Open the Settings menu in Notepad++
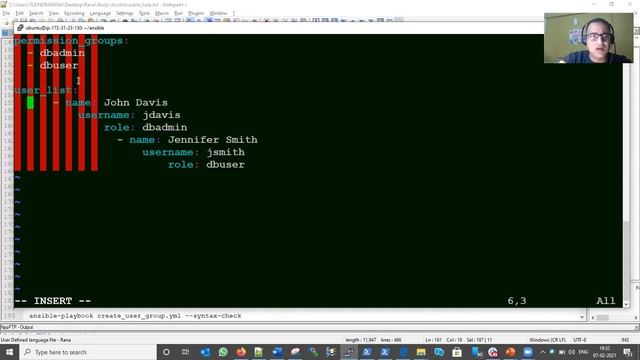640x360 pixels. coord(124,13)
